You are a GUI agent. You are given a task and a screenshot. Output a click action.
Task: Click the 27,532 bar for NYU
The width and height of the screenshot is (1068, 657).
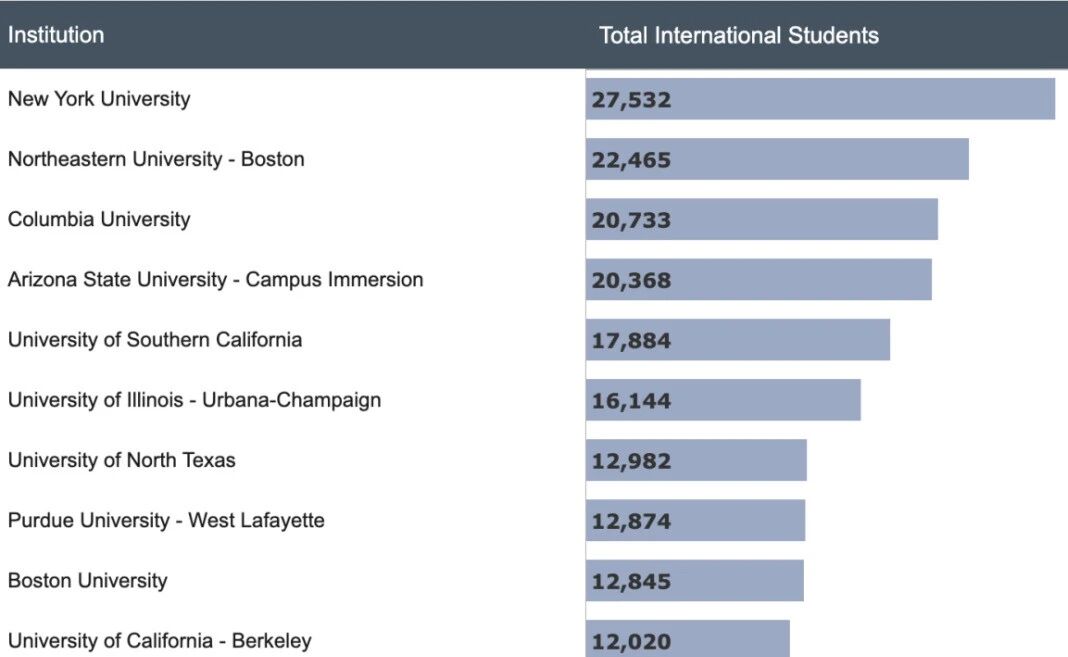(820, 99)
